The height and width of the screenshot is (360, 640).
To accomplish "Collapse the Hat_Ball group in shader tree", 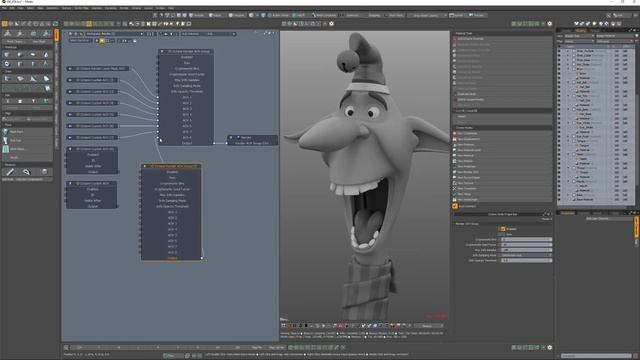I will pyautogui.click(x=568, y=82).
